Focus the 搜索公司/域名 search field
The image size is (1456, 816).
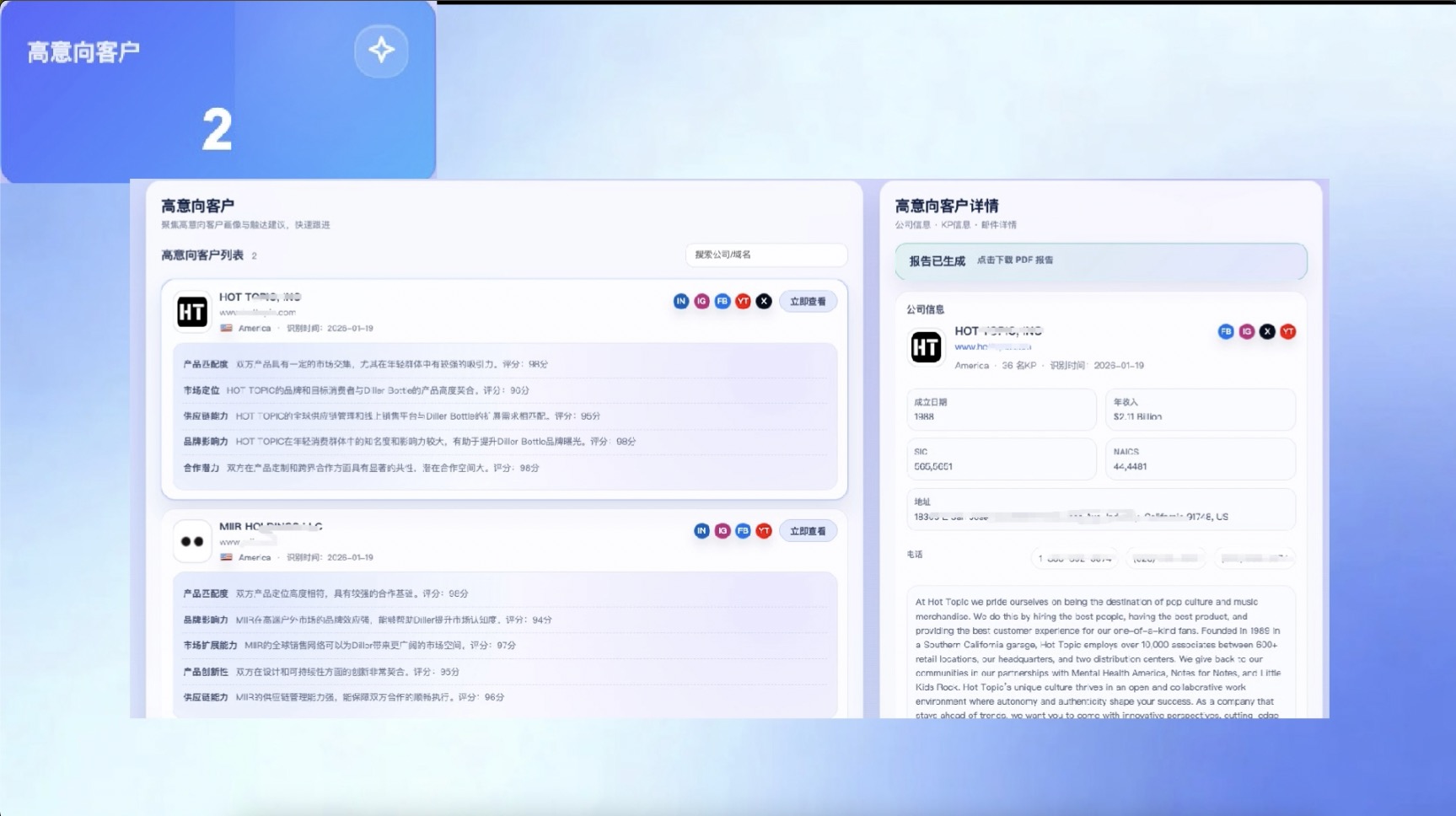pos(766,255)
